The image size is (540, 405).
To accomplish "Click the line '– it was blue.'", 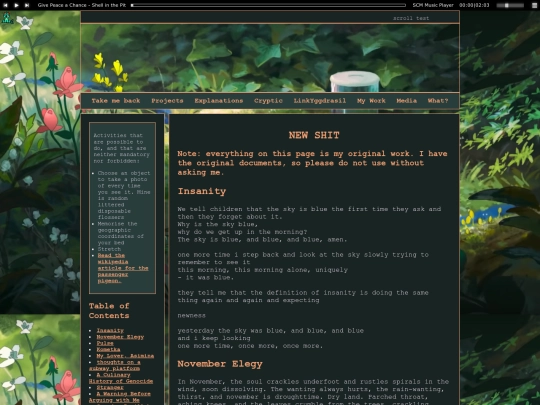I will click(x=206, y=278).
